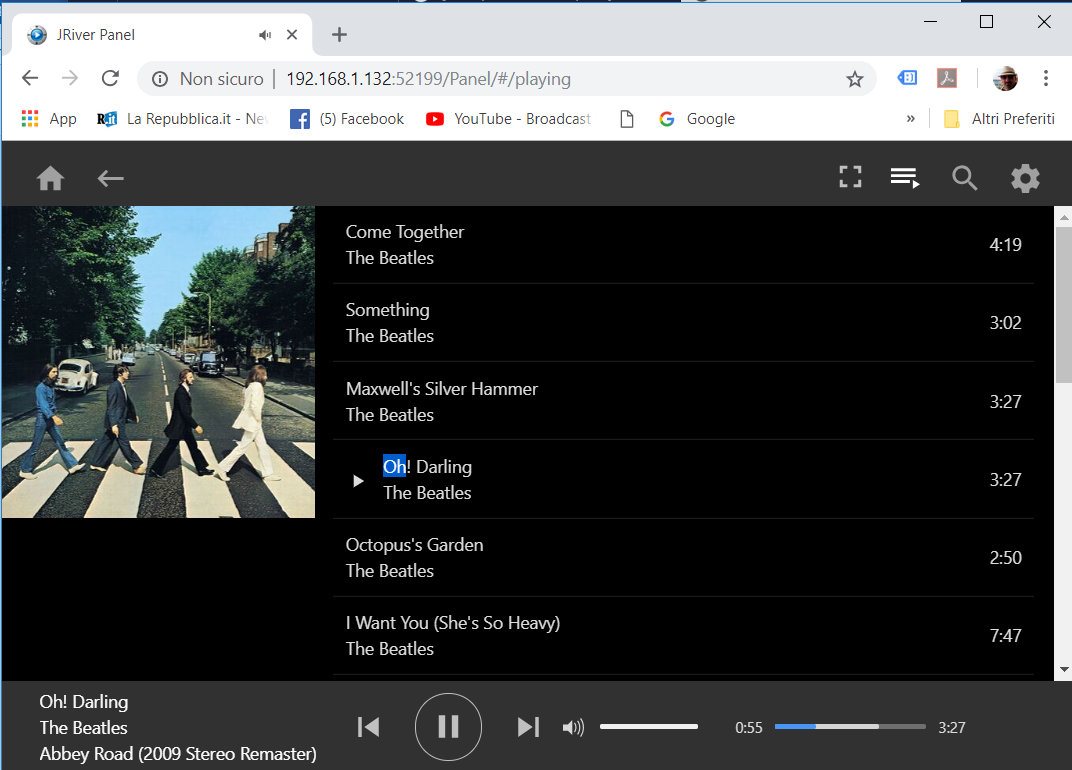Go to JRiver Panel home
The image size is (1072, 770).
51,178
